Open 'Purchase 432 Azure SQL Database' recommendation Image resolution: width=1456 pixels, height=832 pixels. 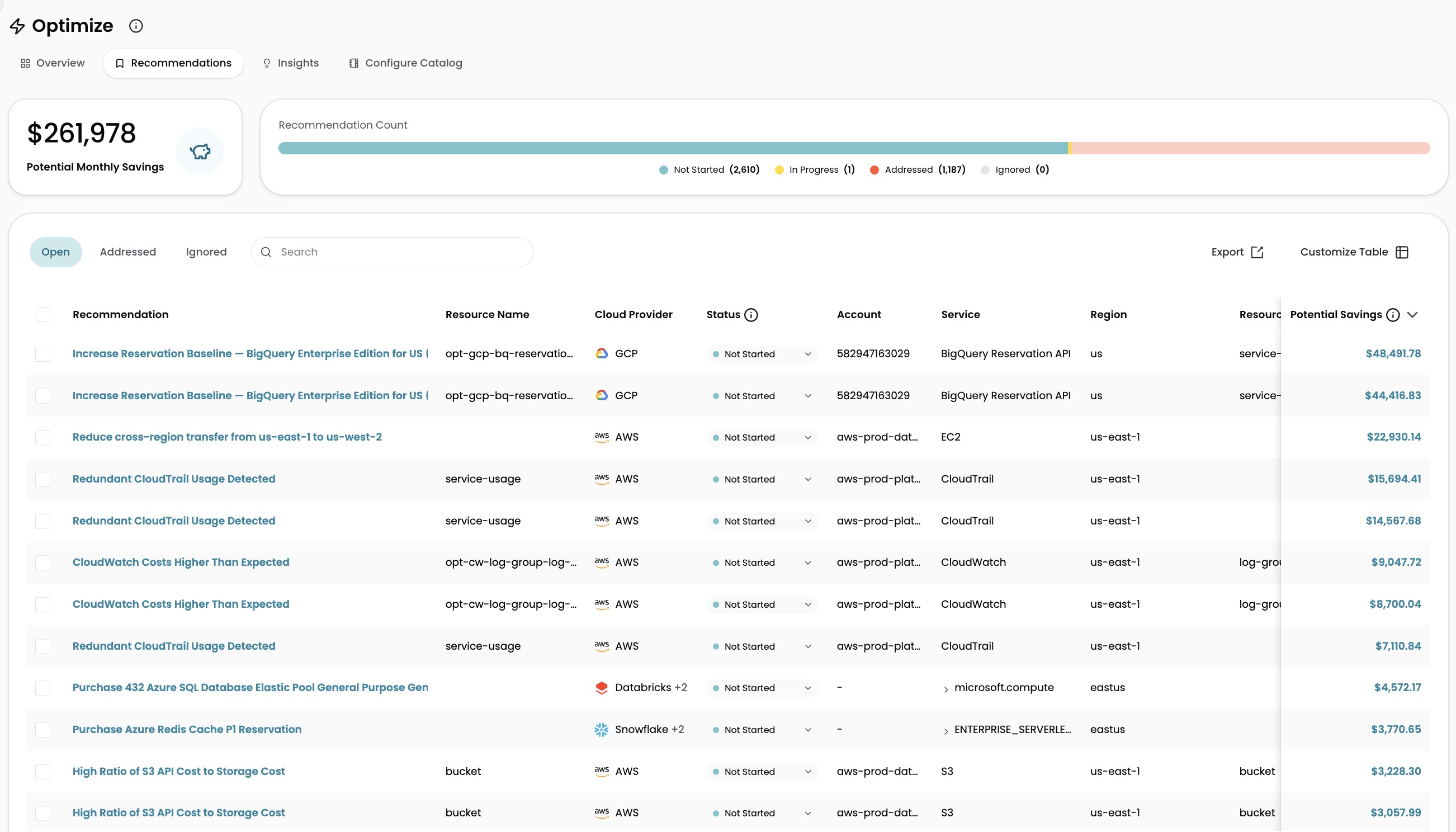250,688
